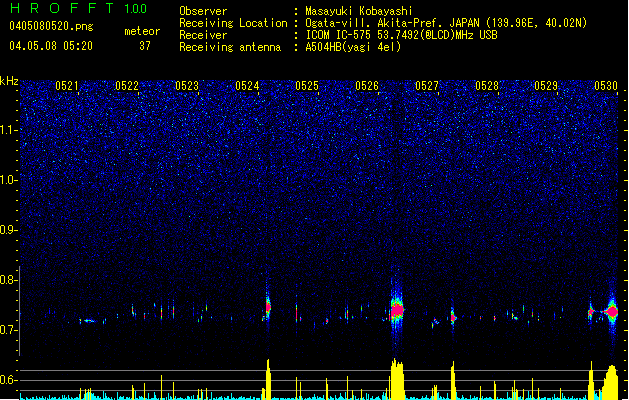The height and width of the screenshot is (400, 629).
Task: Click the date stamp 04.05.08 05:20
Action: point(51,46)
